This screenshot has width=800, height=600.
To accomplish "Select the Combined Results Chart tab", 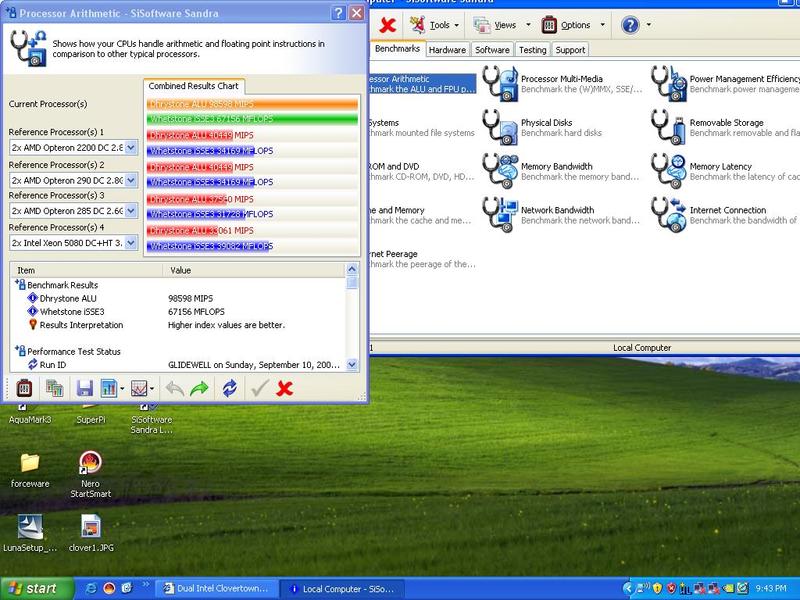I will [193, 86].
